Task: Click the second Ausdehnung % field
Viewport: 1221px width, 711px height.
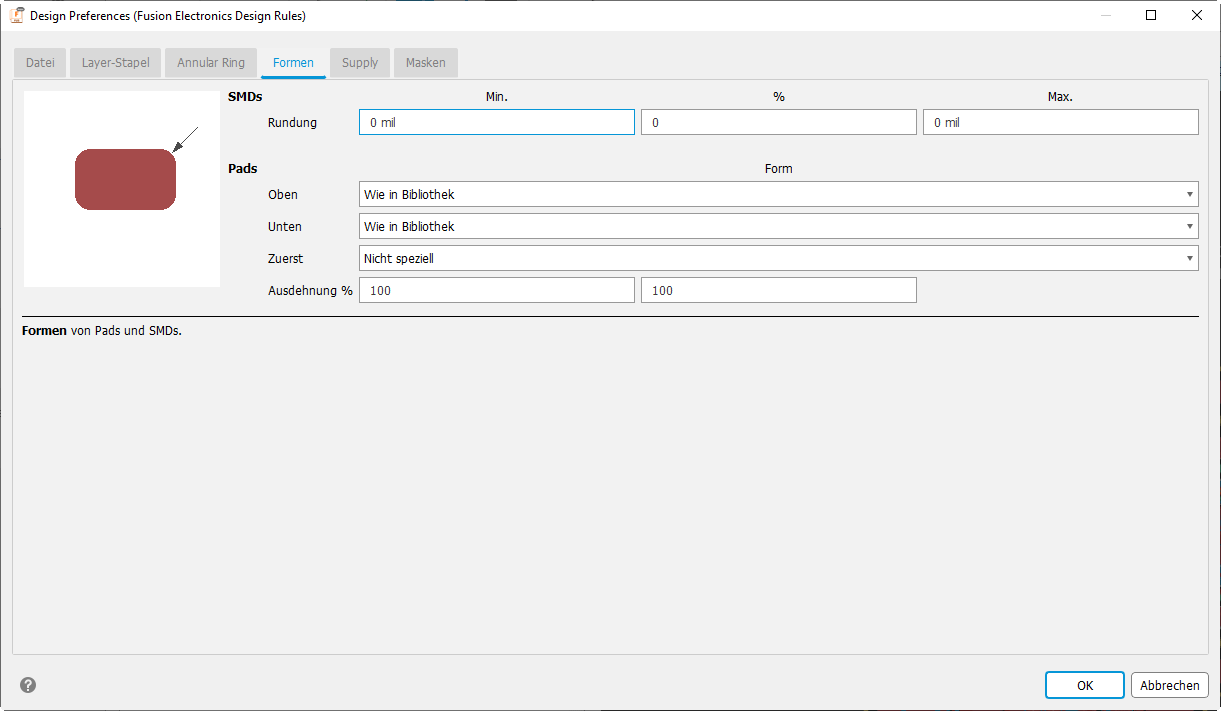Action: pyautogui.click(x=779, y=290)
